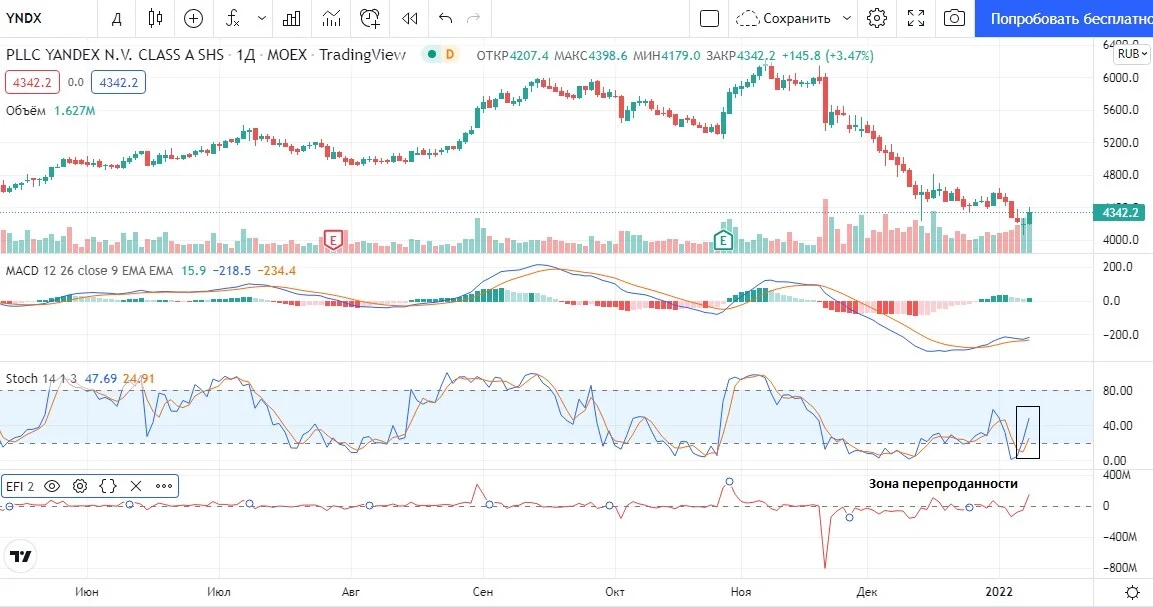Redo chart action arrow
The width and height of the screenshot is (1153, 607).
474,18
